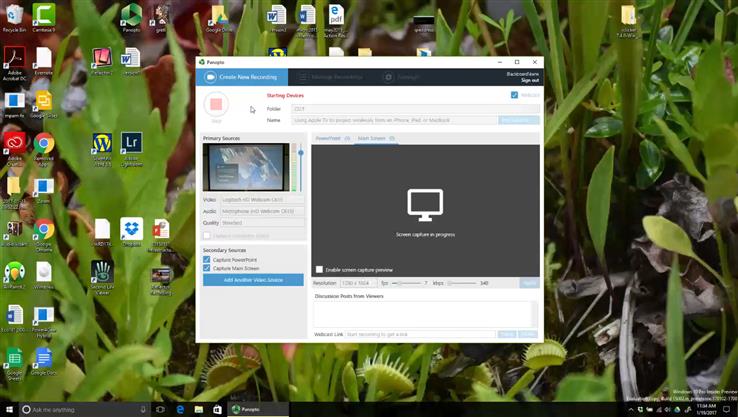Image resolution: width=738 pixels, height=417 pixels.
Task: Open the Create New Recording tab
Action: tap(242, 77)
